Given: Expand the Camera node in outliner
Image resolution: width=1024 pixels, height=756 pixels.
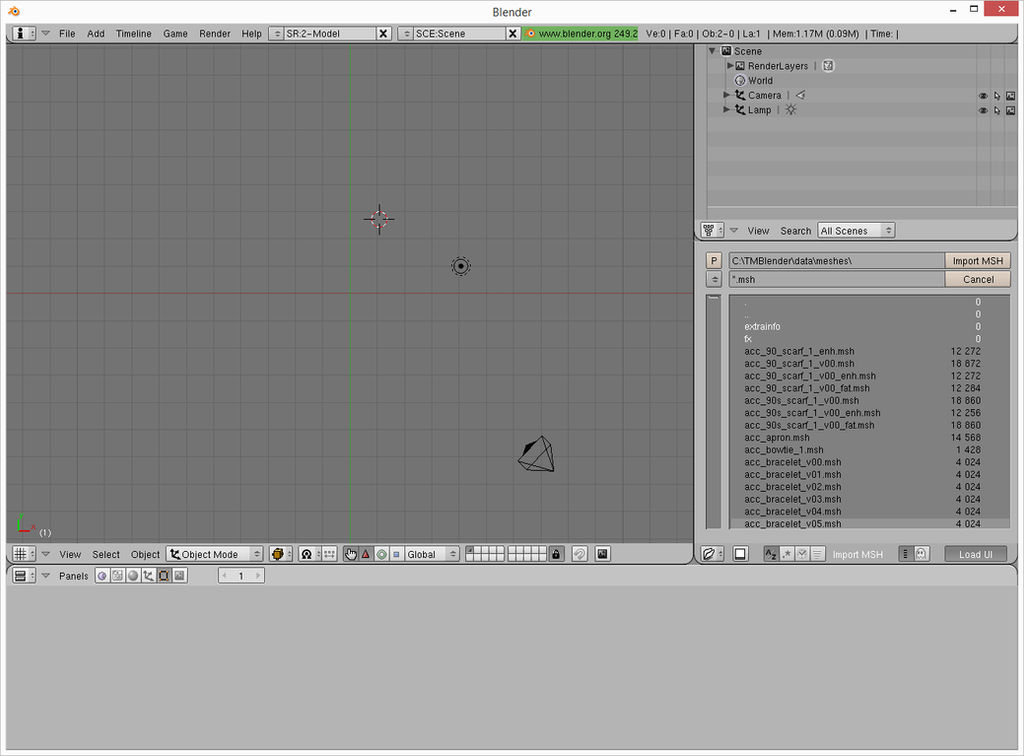Looking at the screenshot, I should pyautogui.click(x=726, y=95).
